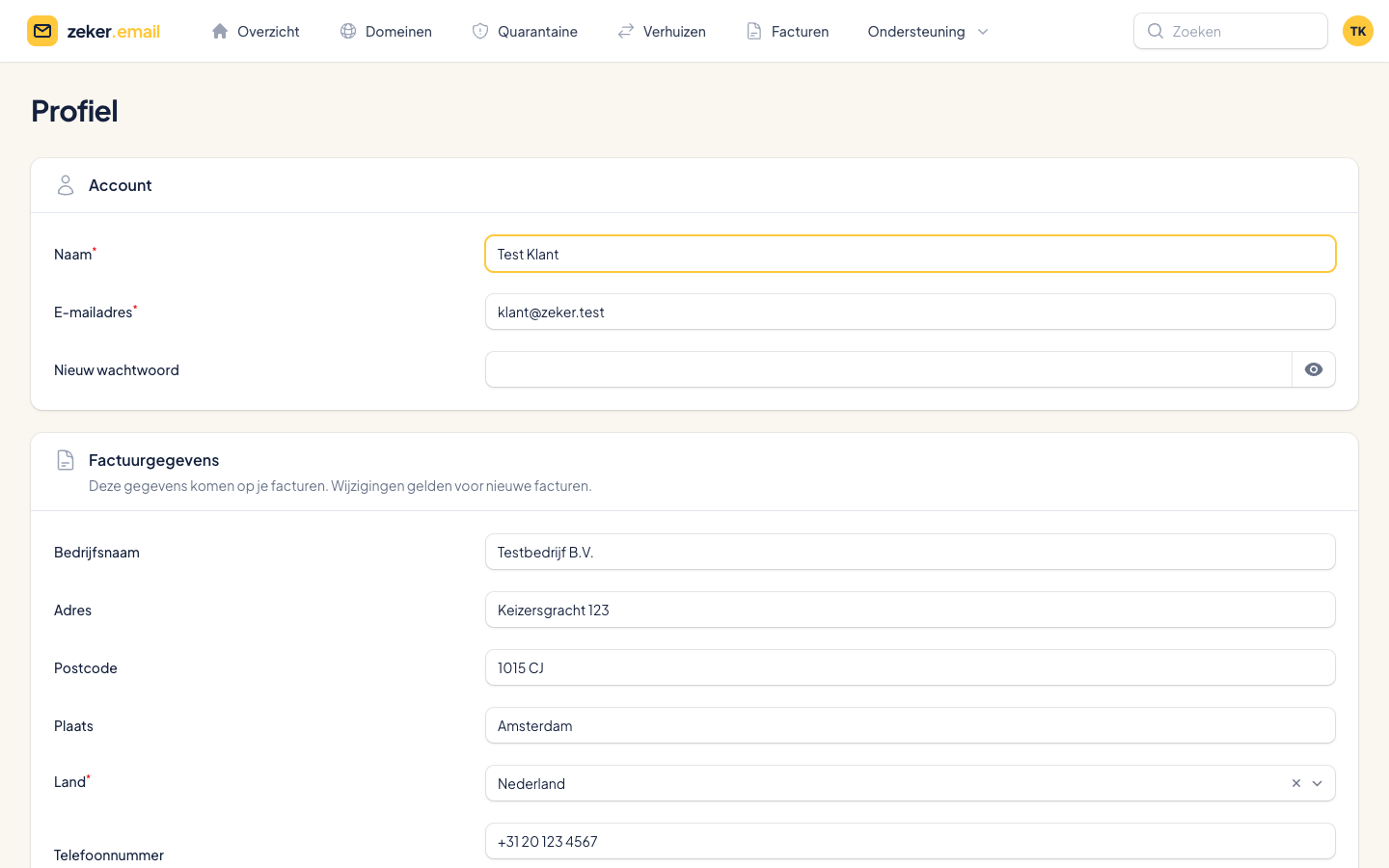Click the document icon beside Facturen

[754, 31]
